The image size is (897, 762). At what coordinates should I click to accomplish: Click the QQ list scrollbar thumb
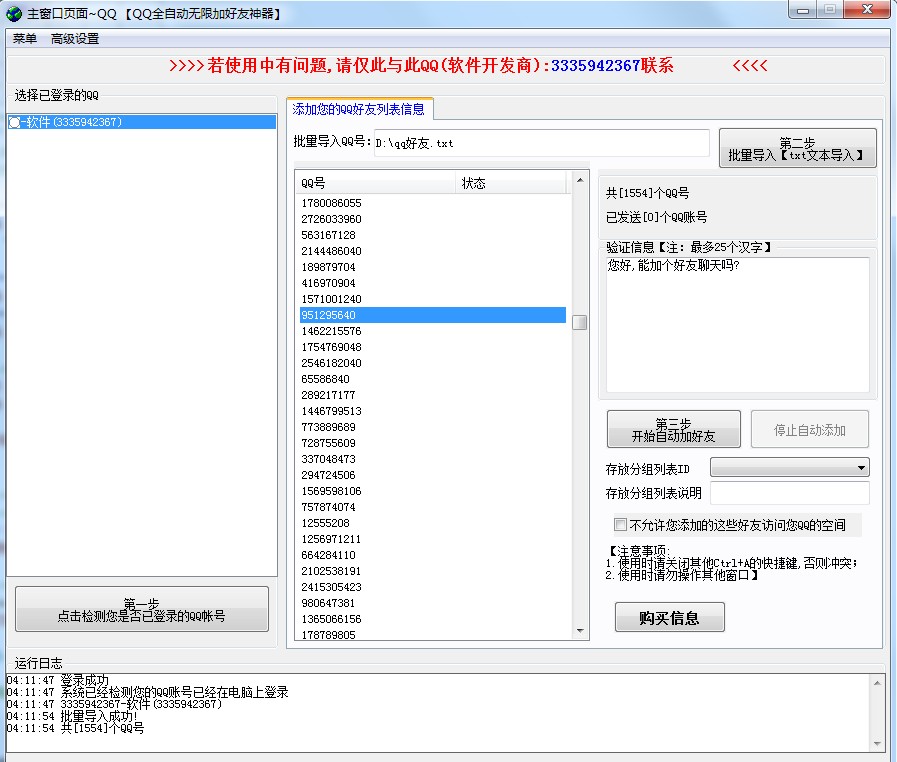tap(580, 323)
